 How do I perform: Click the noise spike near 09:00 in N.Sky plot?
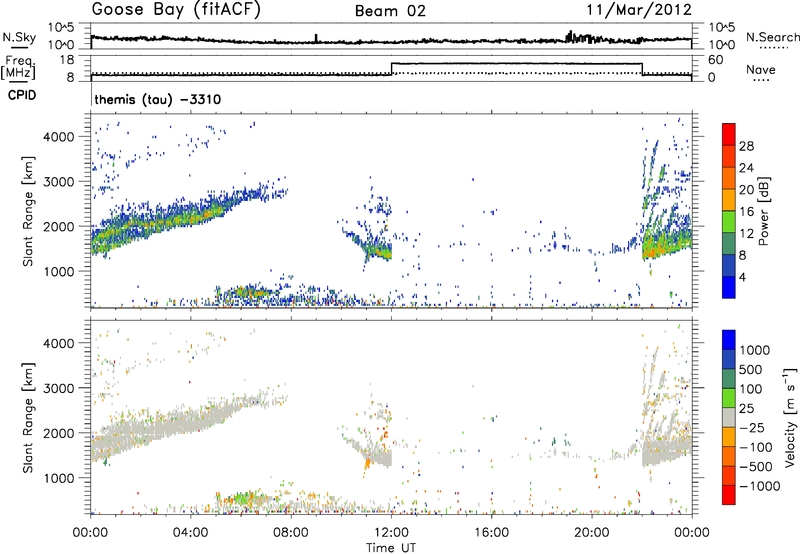[316, 38]
